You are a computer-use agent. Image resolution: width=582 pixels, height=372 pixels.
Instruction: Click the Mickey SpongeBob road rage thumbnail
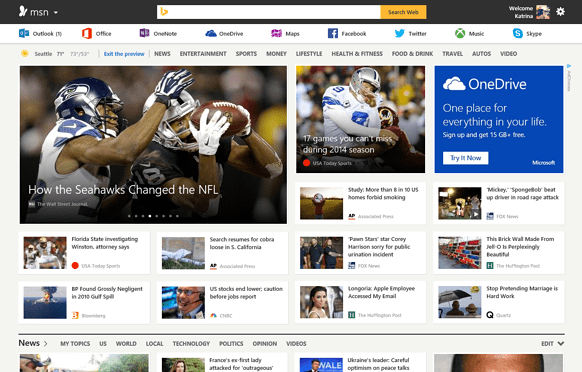coord(460,203)
